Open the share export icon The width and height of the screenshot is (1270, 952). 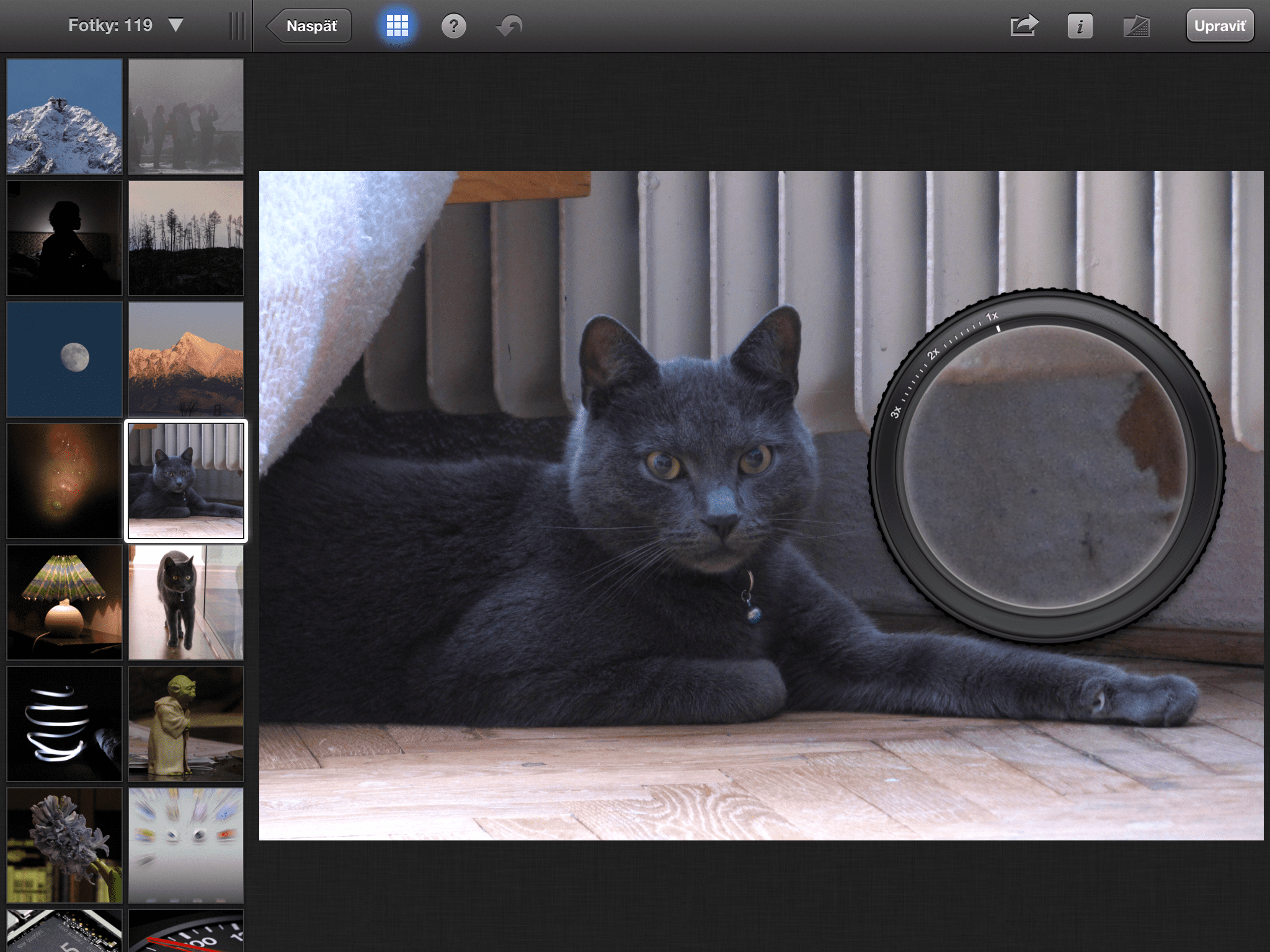pyautogui.click(x=1024, y=26)
